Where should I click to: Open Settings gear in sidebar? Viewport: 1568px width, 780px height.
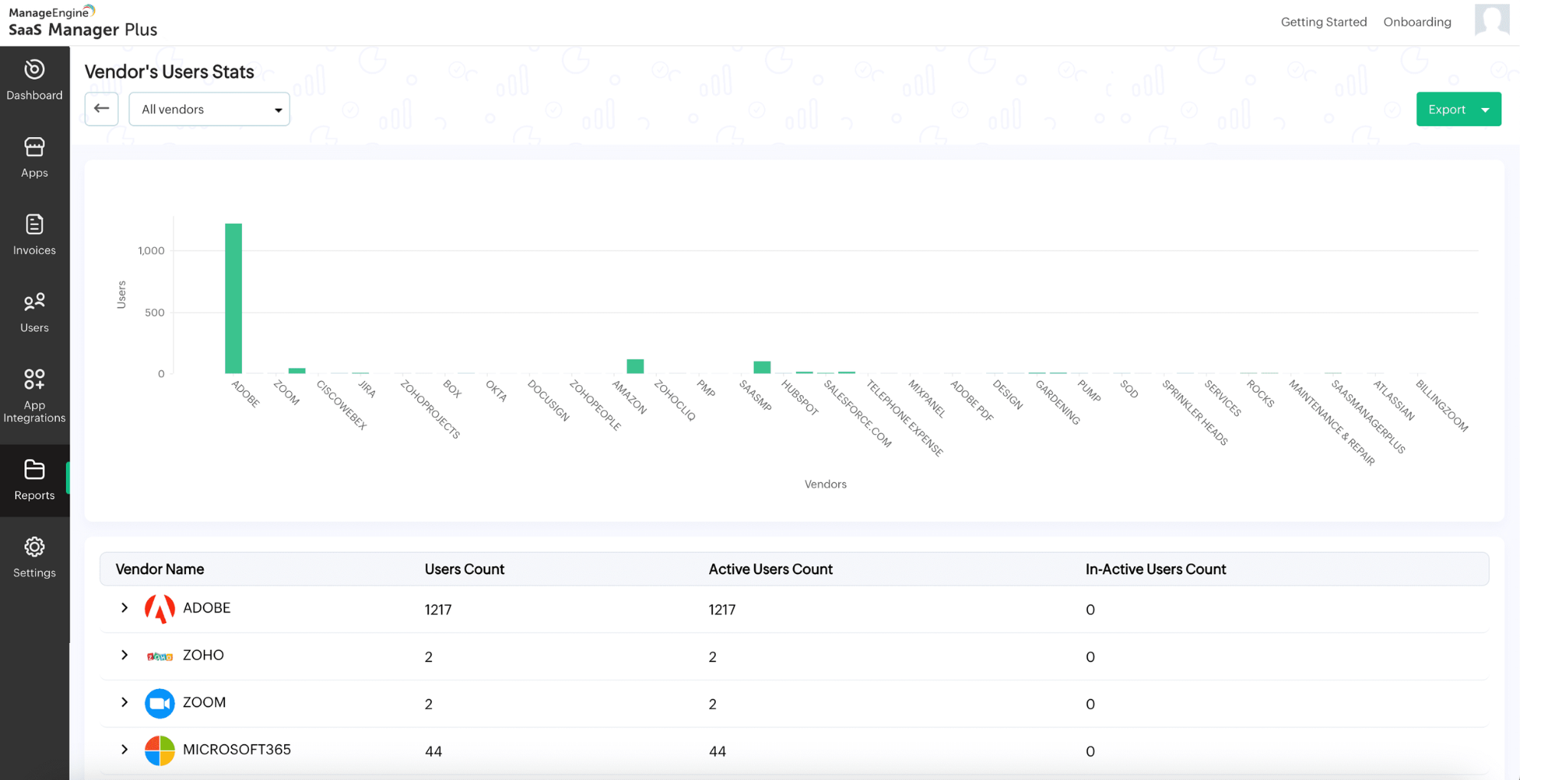point(34,547)
